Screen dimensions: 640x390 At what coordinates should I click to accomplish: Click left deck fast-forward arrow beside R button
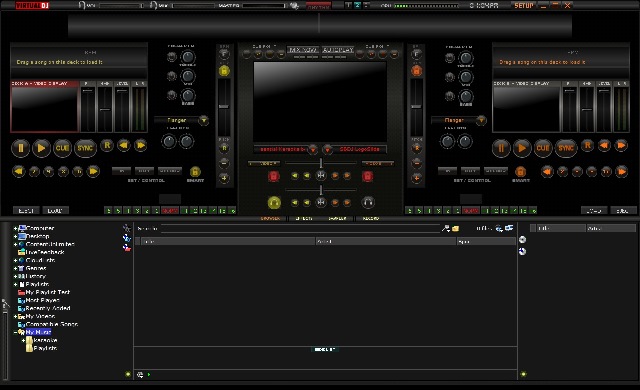140,145
